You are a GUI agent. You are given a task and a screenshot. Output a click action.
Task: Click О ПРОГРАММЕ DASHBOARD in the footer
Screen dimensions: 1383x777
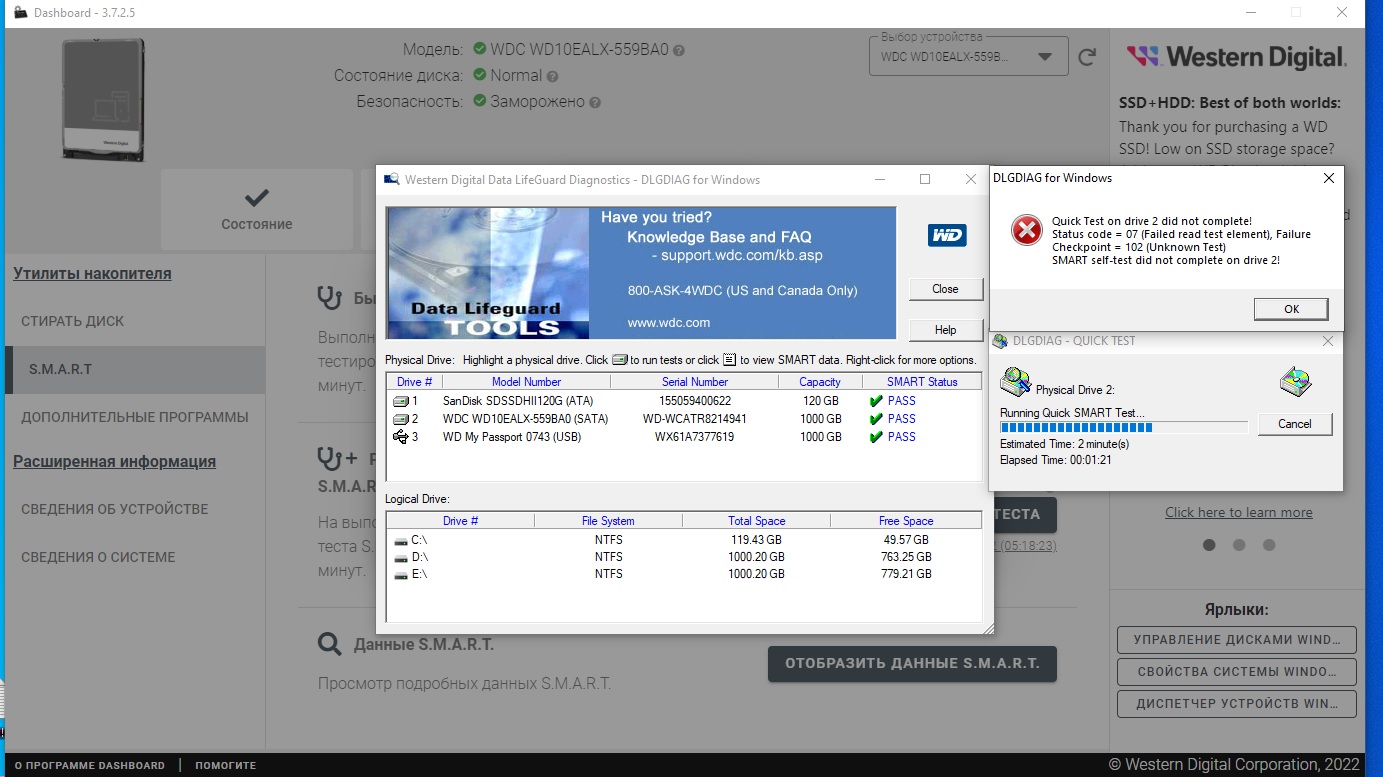click(x=90, y=765)
